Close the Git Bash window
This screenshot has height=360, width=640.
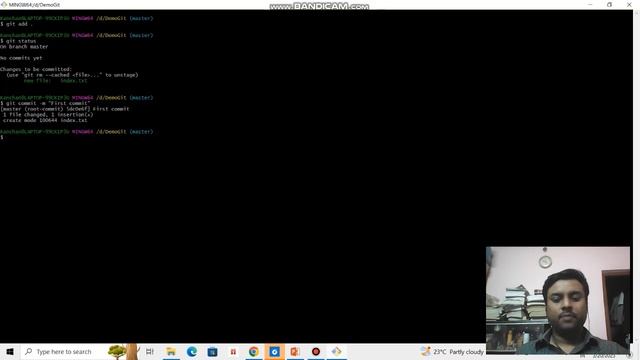(x=629, y=4)
